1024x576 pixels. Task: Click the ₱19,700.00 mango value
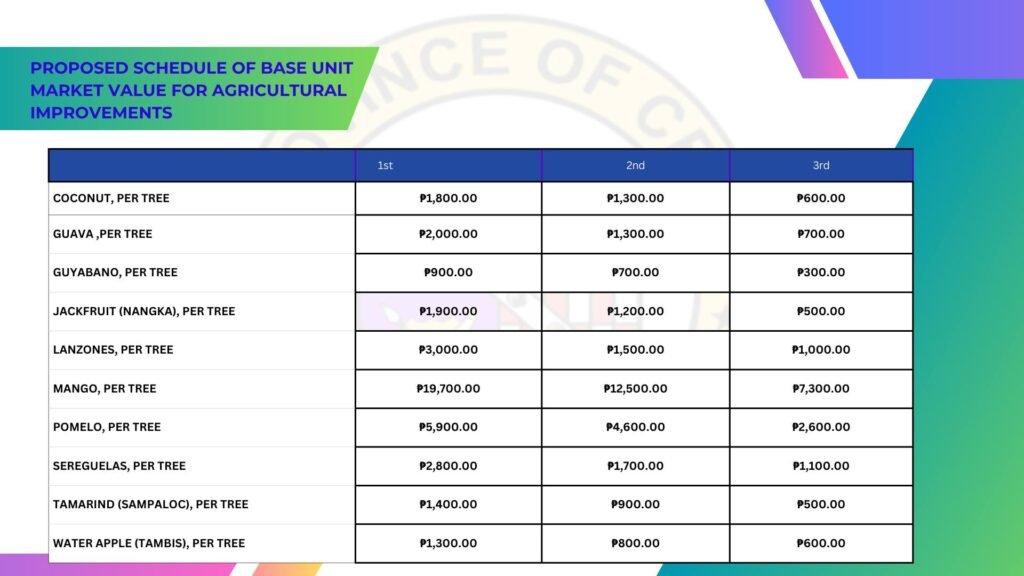point(448,388)
